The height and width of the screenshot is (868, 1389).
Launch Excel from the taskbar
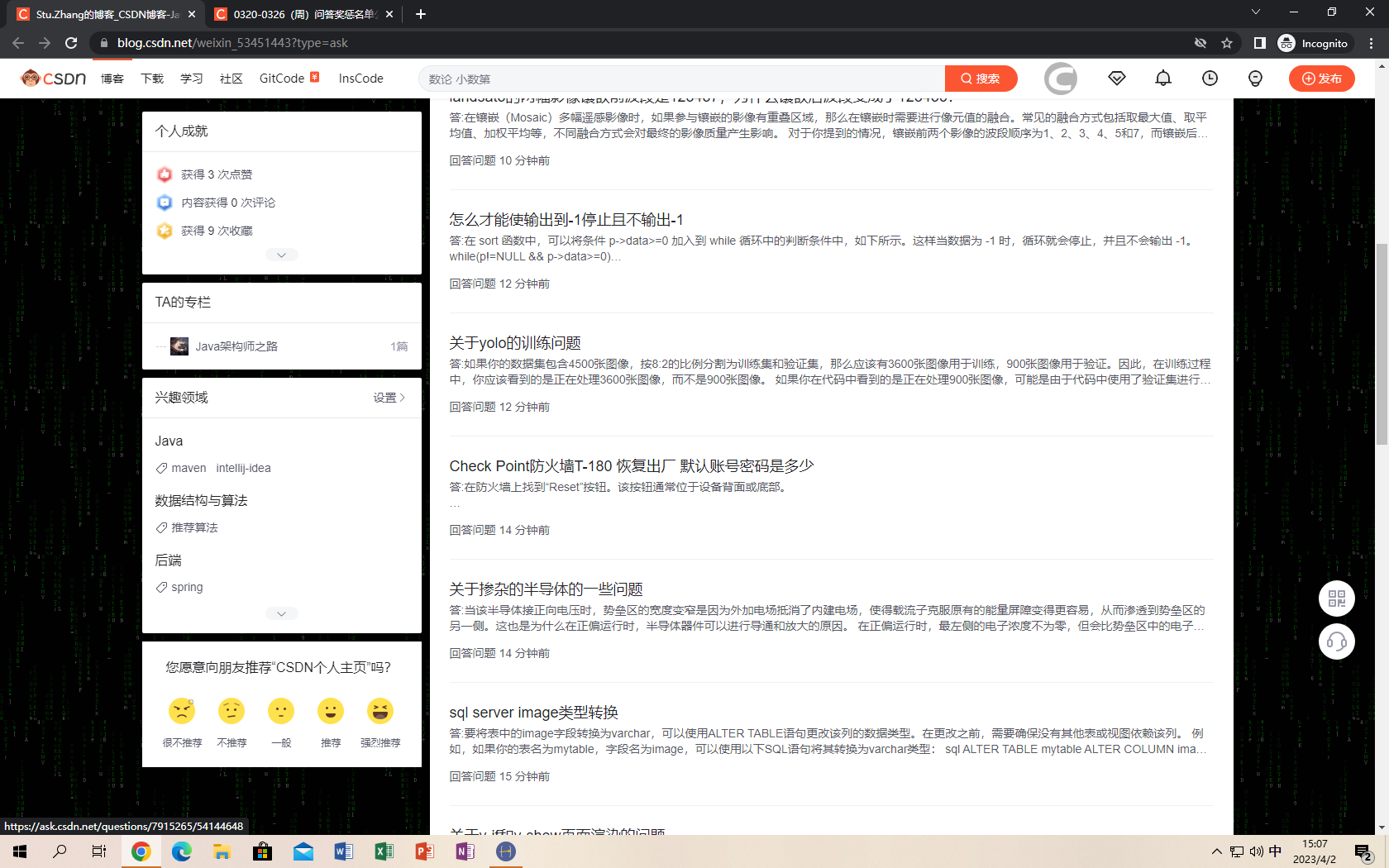pyautogui.click(x=384, y=851)
